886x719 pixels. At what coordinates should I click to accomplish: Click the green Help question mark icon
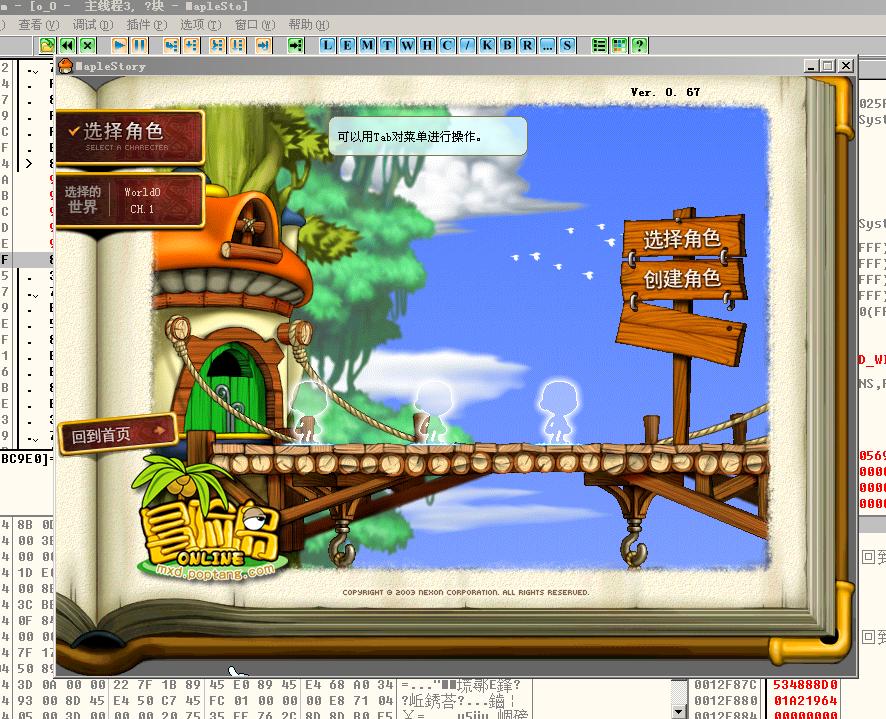click(x=640, y=45)
